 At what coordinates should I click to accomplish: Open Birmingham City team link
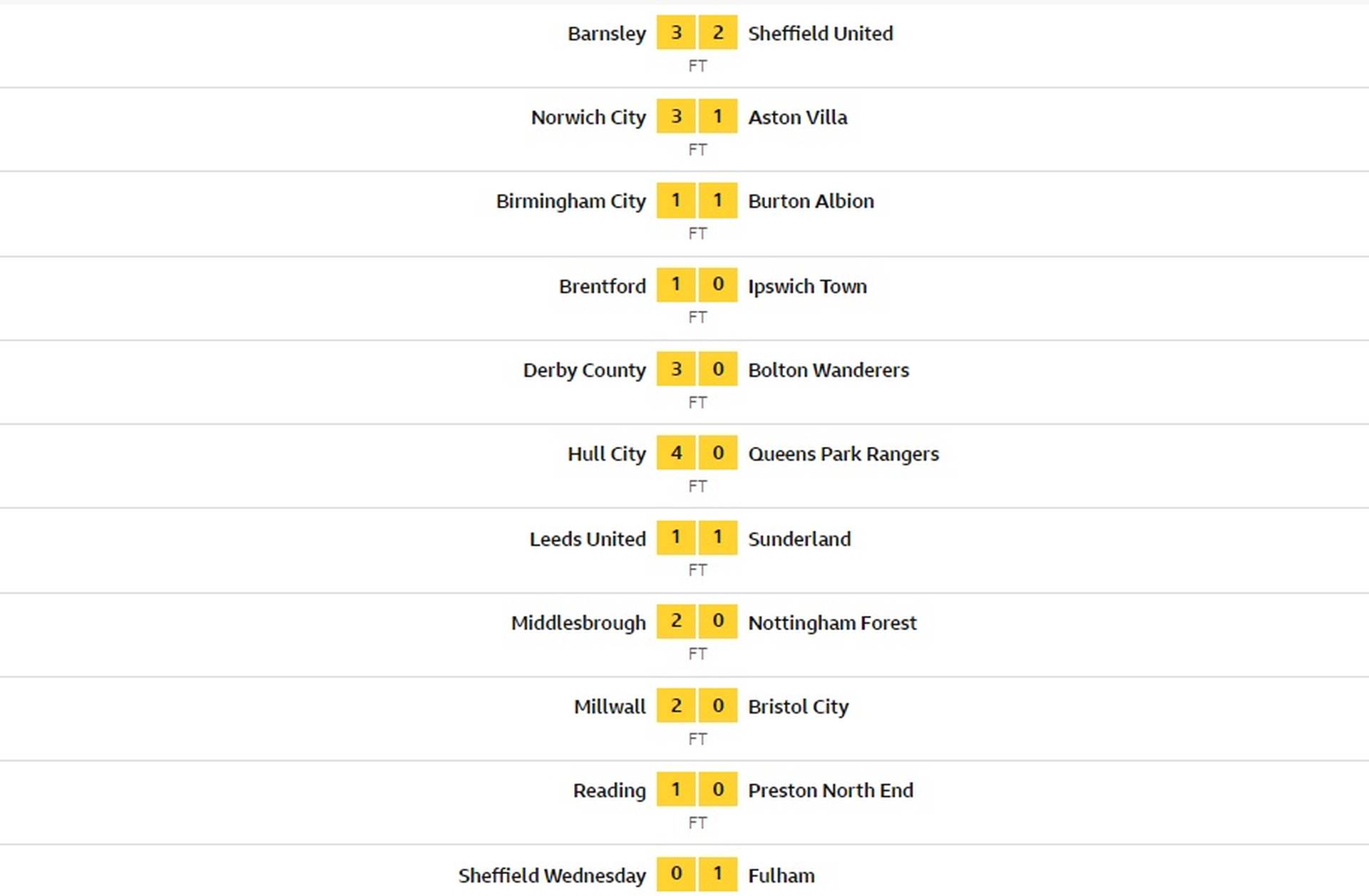click(x=570, y=201)
